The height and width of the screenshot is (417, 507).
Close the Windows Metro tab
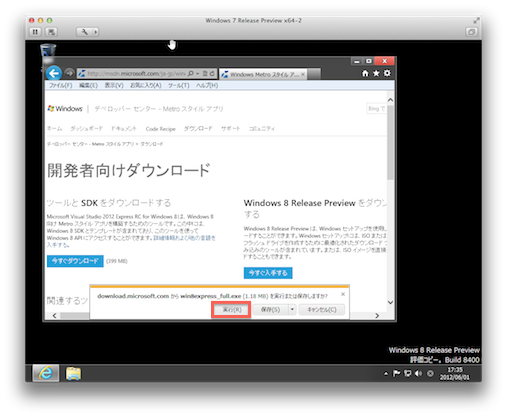(303, 74)
